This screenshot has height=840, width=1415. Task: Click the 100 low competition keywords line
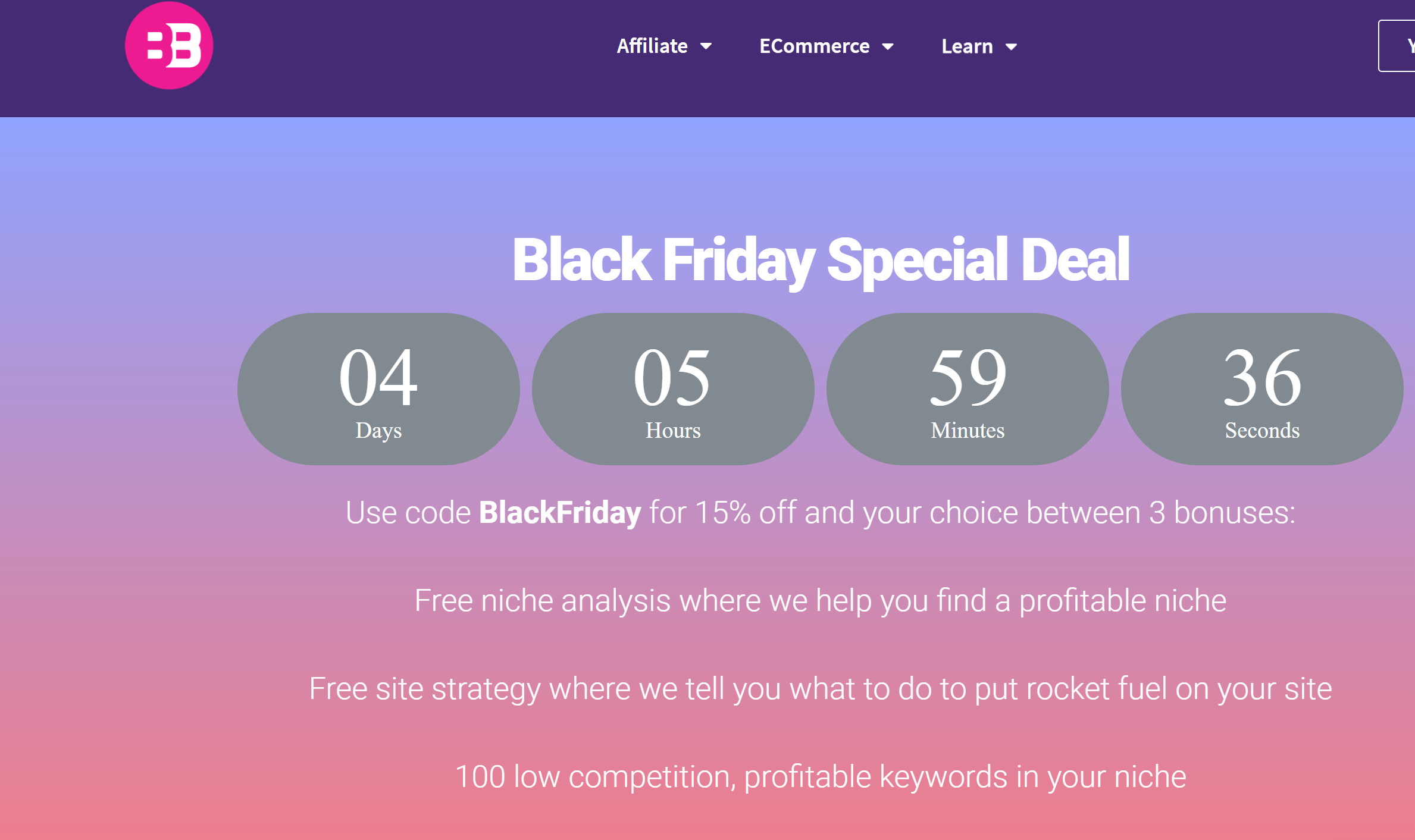pos(820,777)
